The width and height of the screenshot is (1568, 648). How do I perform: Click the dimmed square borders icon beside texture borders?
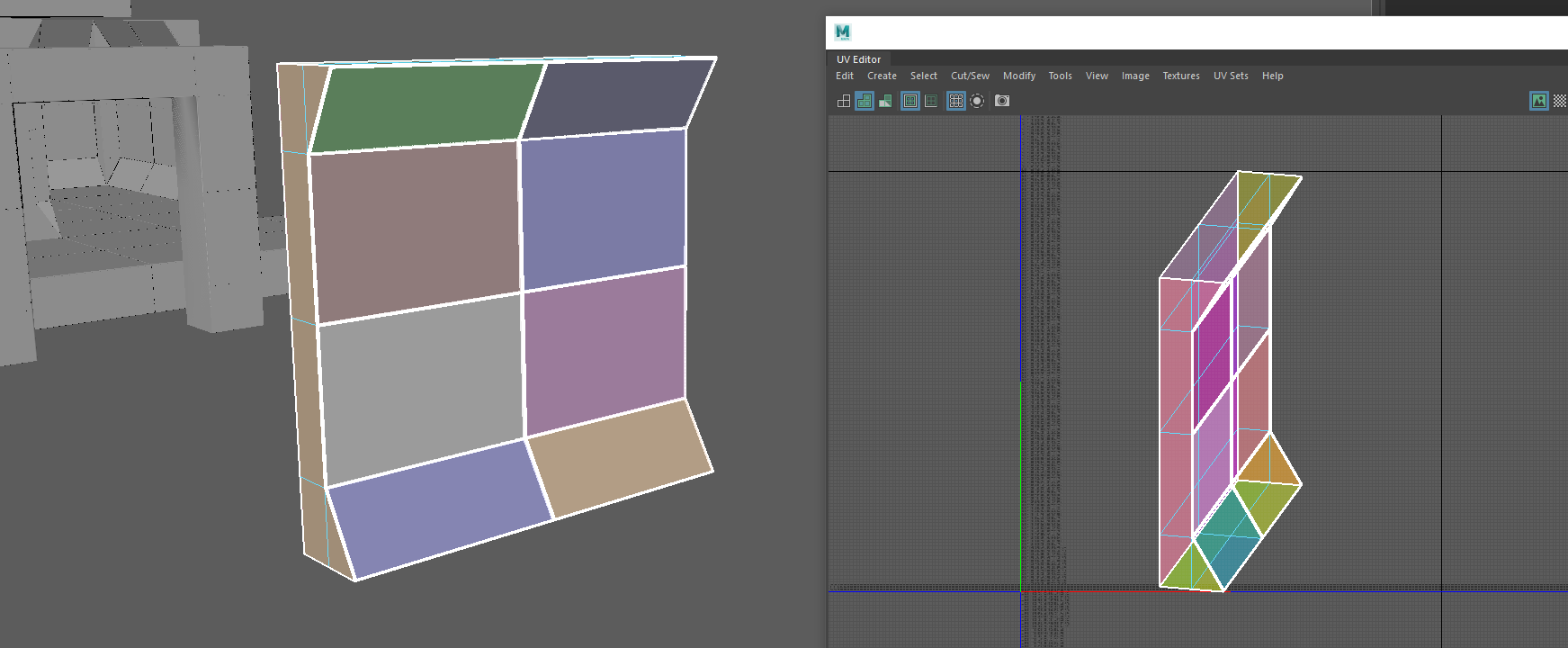931,101
